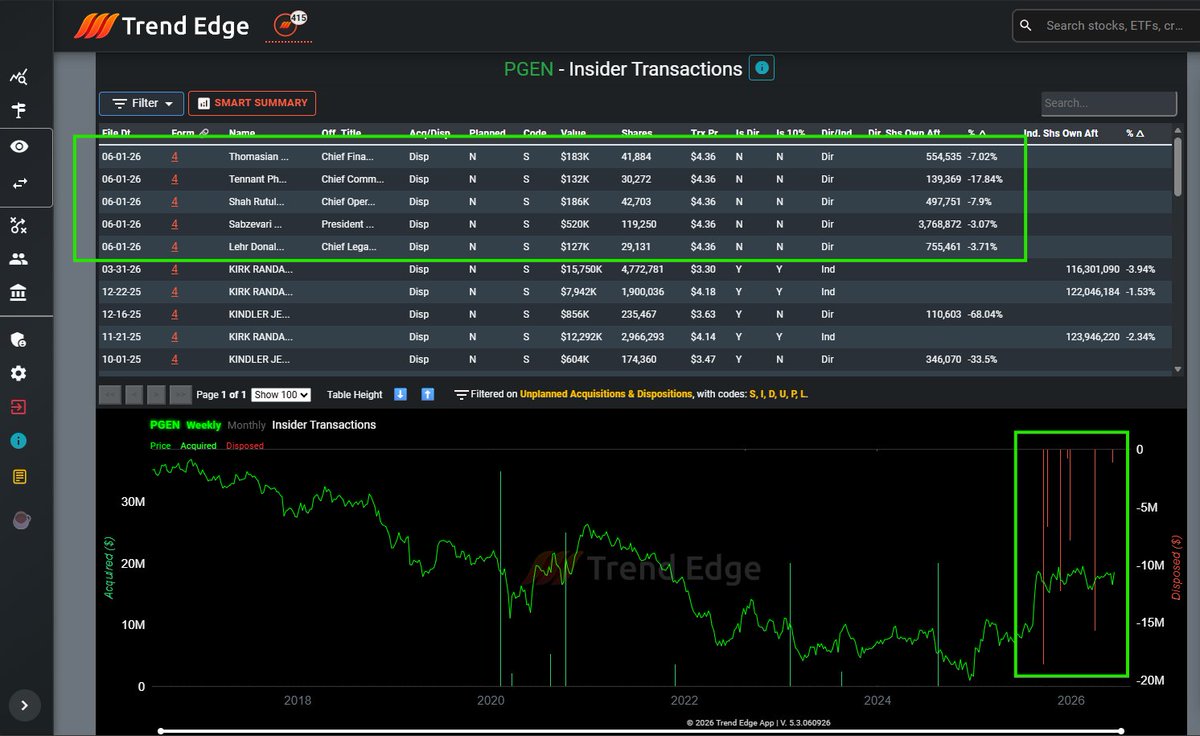The image size is (1200, 736).
Task: Click the '123,946,220' indirect shares cell
Action: (1092, 337)
